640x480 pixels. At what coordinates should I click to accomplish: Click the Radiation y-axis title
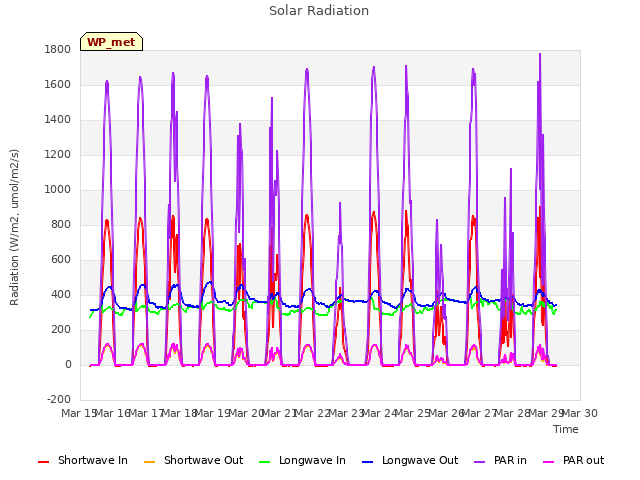tap(14, 227)
